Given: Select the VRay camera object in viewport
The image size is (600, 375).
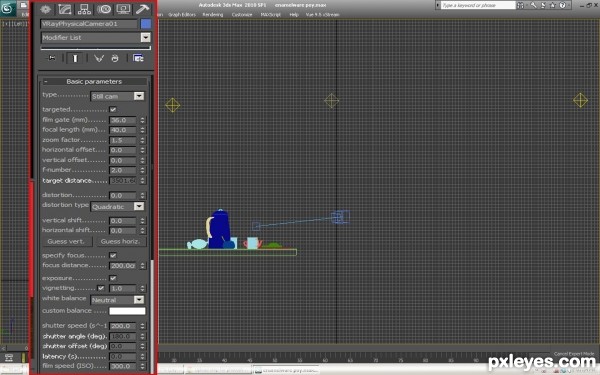Looking at the screenshot, I should (340, 217).
